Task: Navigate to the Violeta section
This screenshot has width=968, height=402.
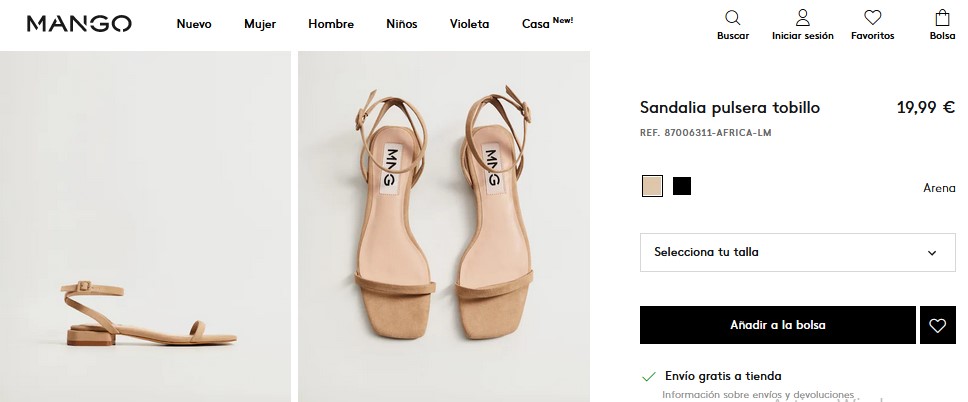Action: (470, 24)
